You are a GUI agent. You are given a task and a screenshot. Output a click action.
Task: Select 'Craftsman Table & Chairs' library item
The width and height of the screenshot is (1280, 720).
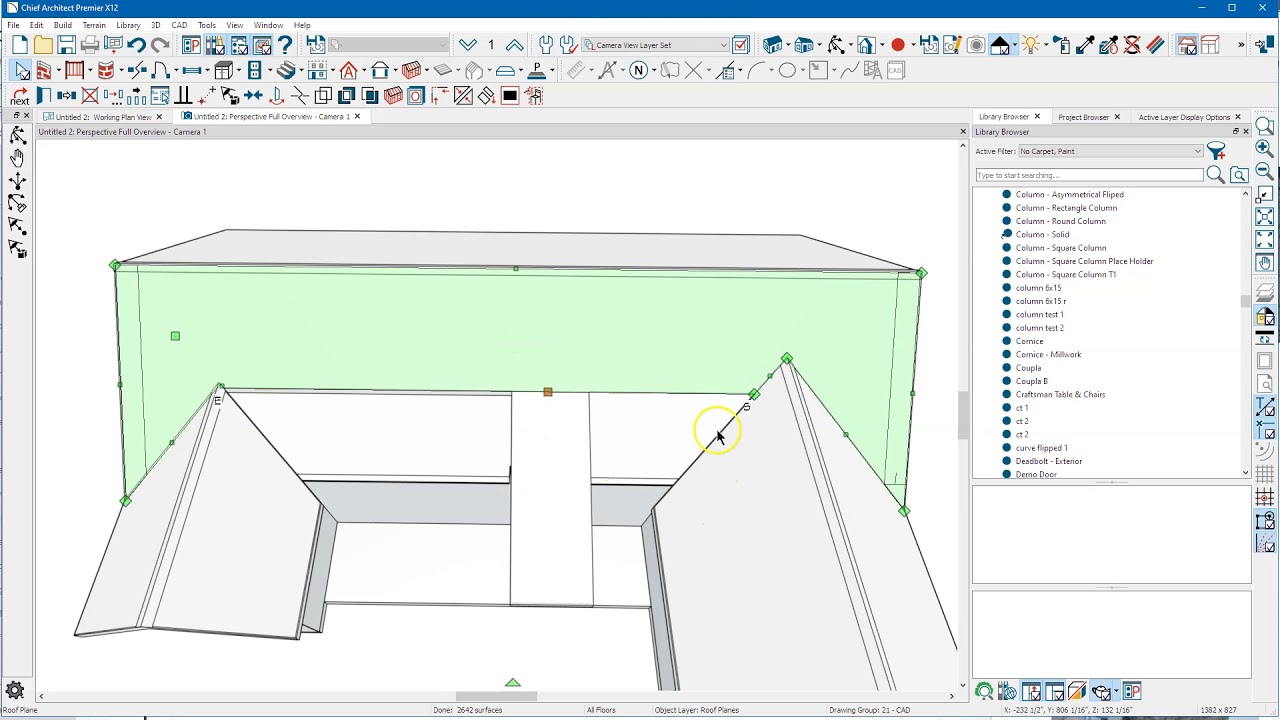click(1060, 394)
